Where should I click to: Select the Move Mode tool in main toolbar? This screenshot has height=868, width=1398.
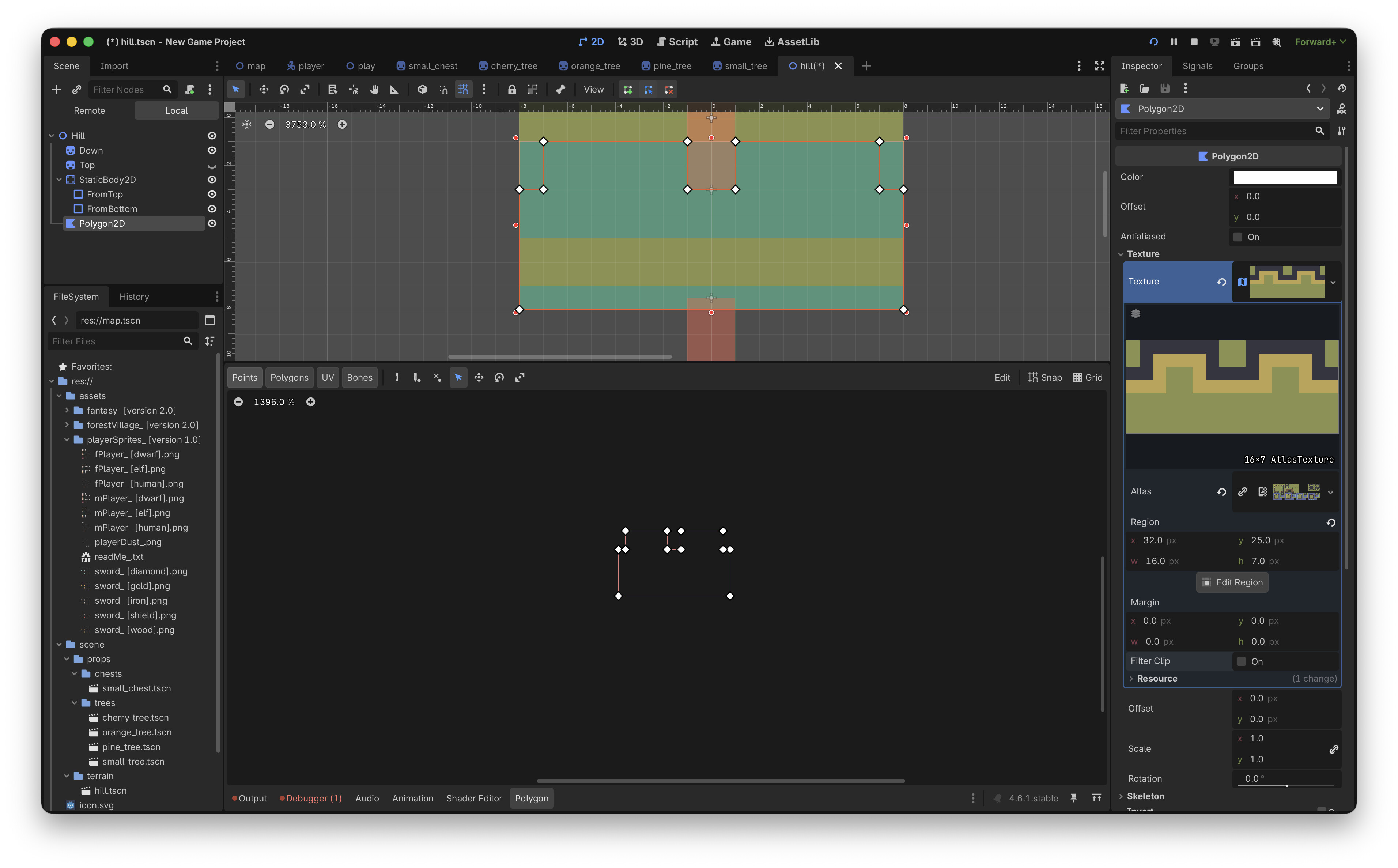click(264, 90)
